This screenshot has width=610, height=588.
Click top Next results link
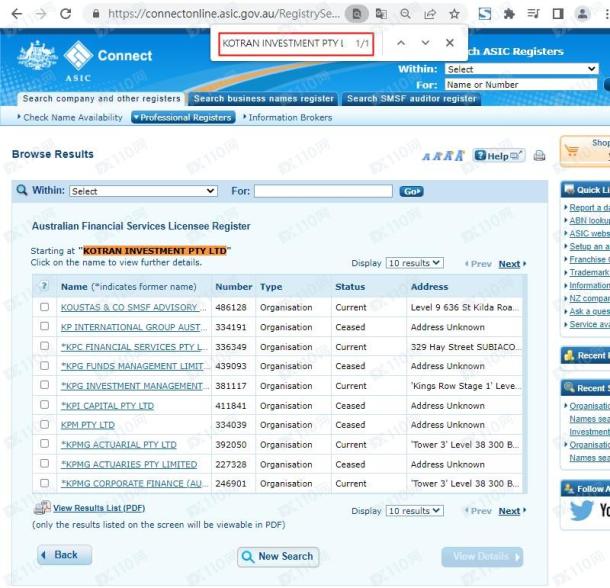point(509,264)
